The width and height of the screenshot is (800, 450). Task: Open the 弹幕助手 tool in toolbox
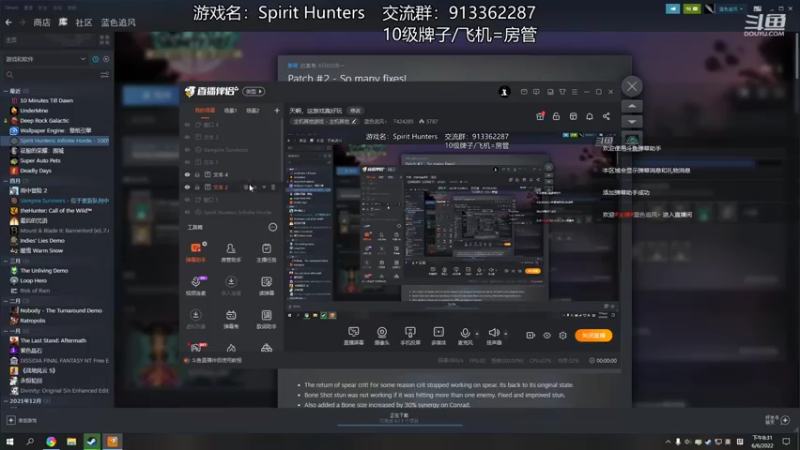point(196,252)
